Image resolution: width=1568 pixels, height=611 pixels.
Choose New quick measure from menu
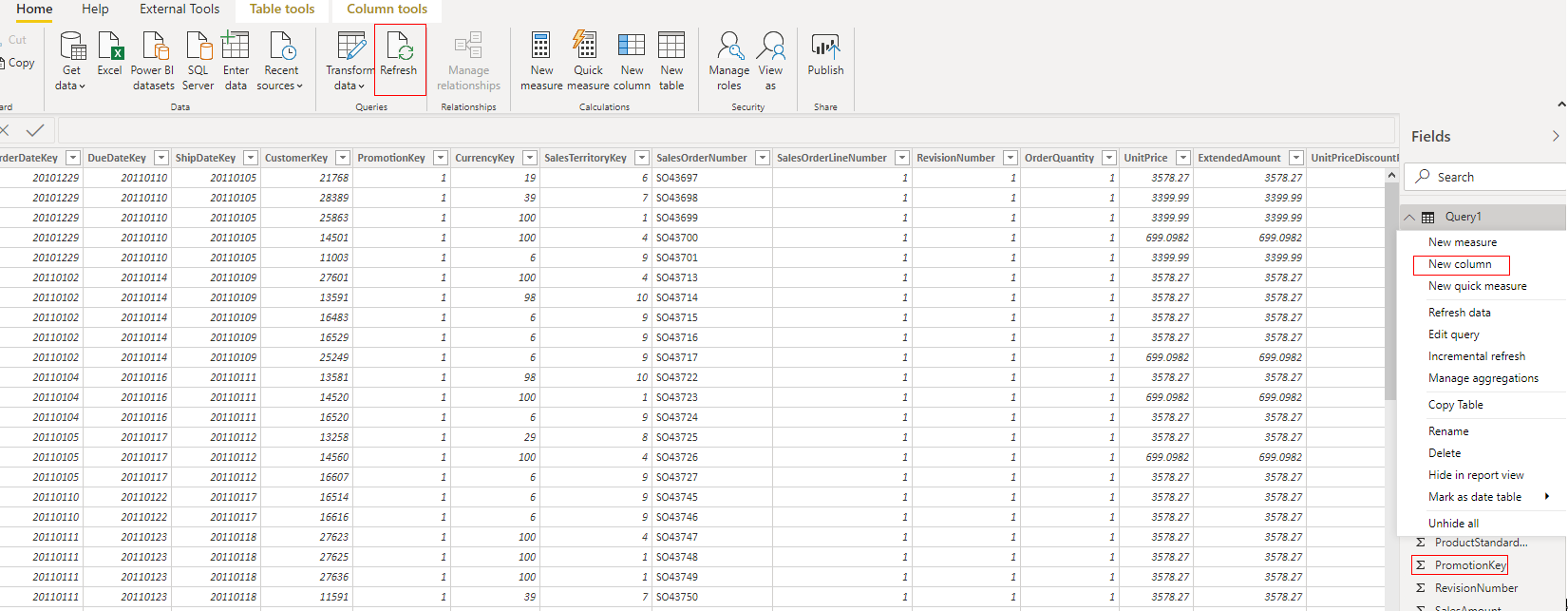tap(1478, 286)
